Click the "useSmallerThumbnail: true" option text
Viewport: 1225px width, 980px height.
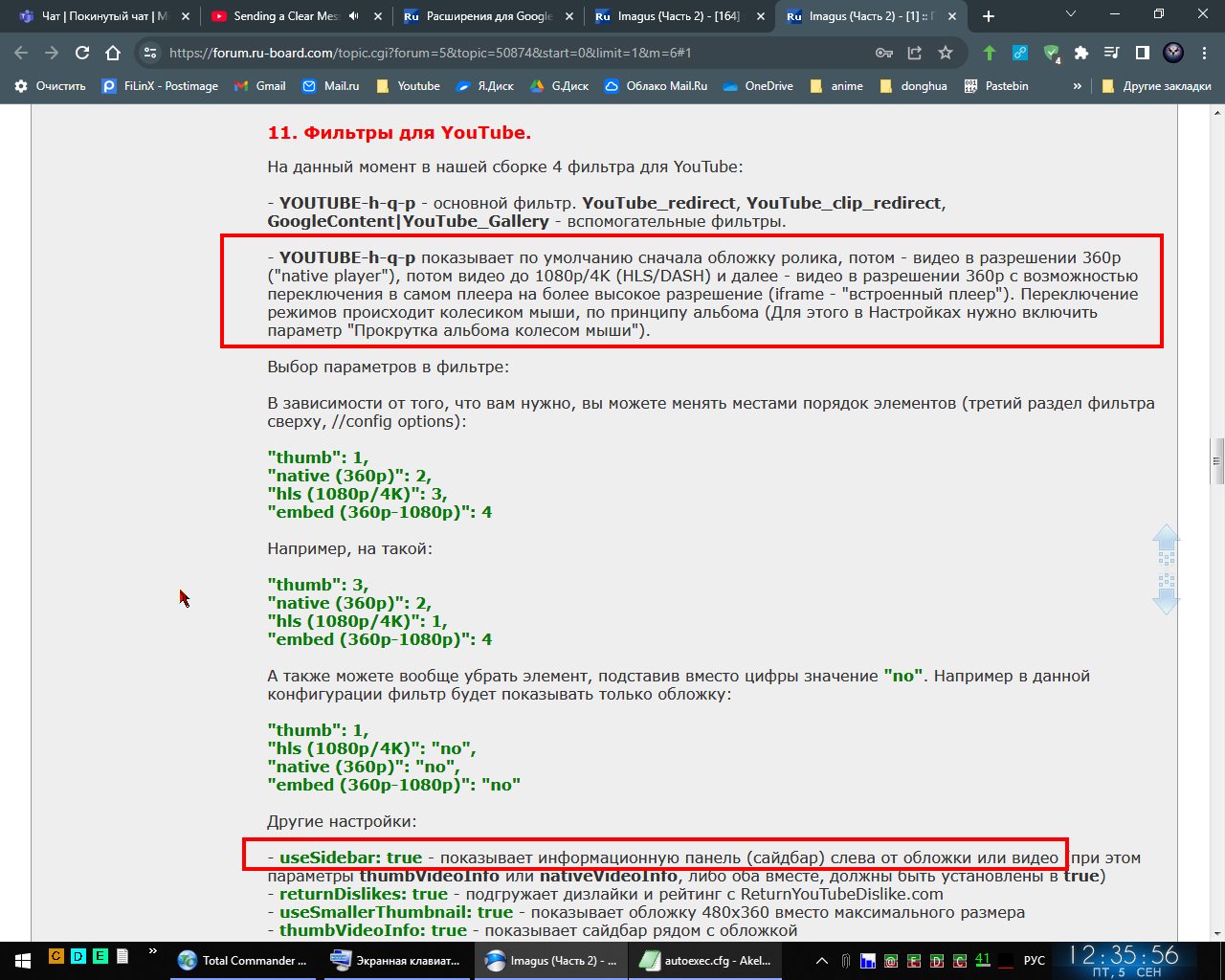396,912
